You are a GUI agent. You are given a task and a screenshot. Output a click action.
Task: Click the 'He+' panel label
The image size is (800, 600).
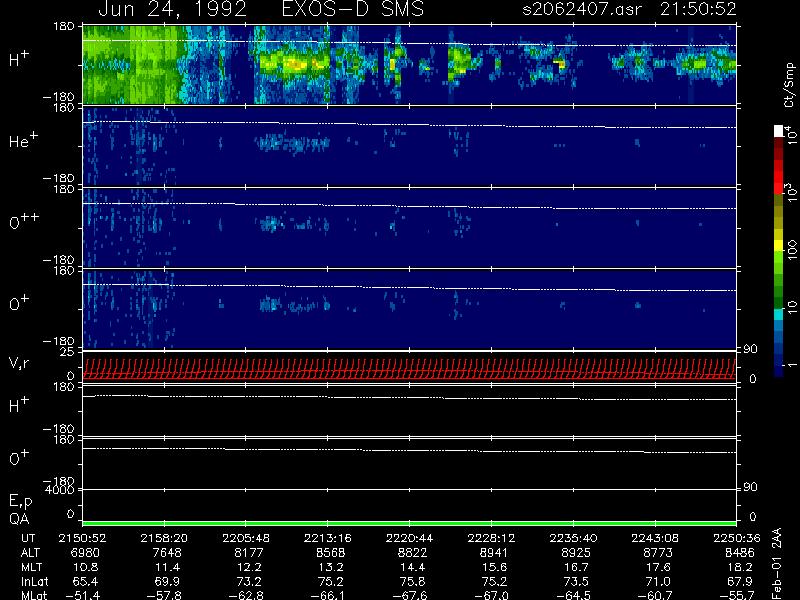pos(23,140)
